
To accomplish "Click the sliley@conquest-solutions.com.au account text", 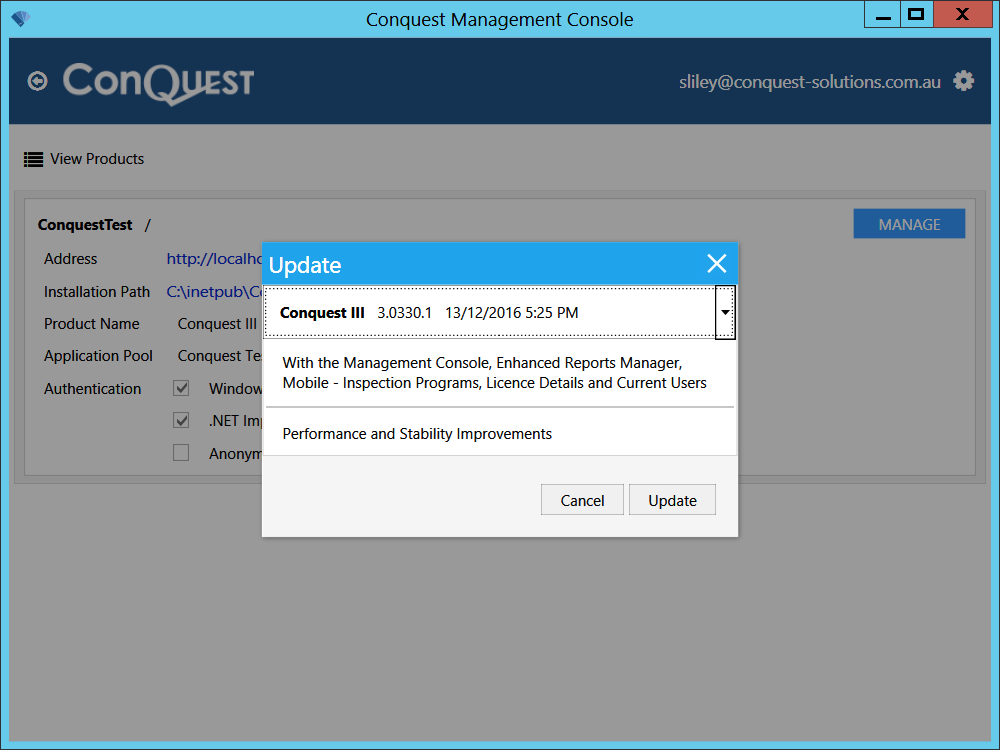I will point(809,82).
